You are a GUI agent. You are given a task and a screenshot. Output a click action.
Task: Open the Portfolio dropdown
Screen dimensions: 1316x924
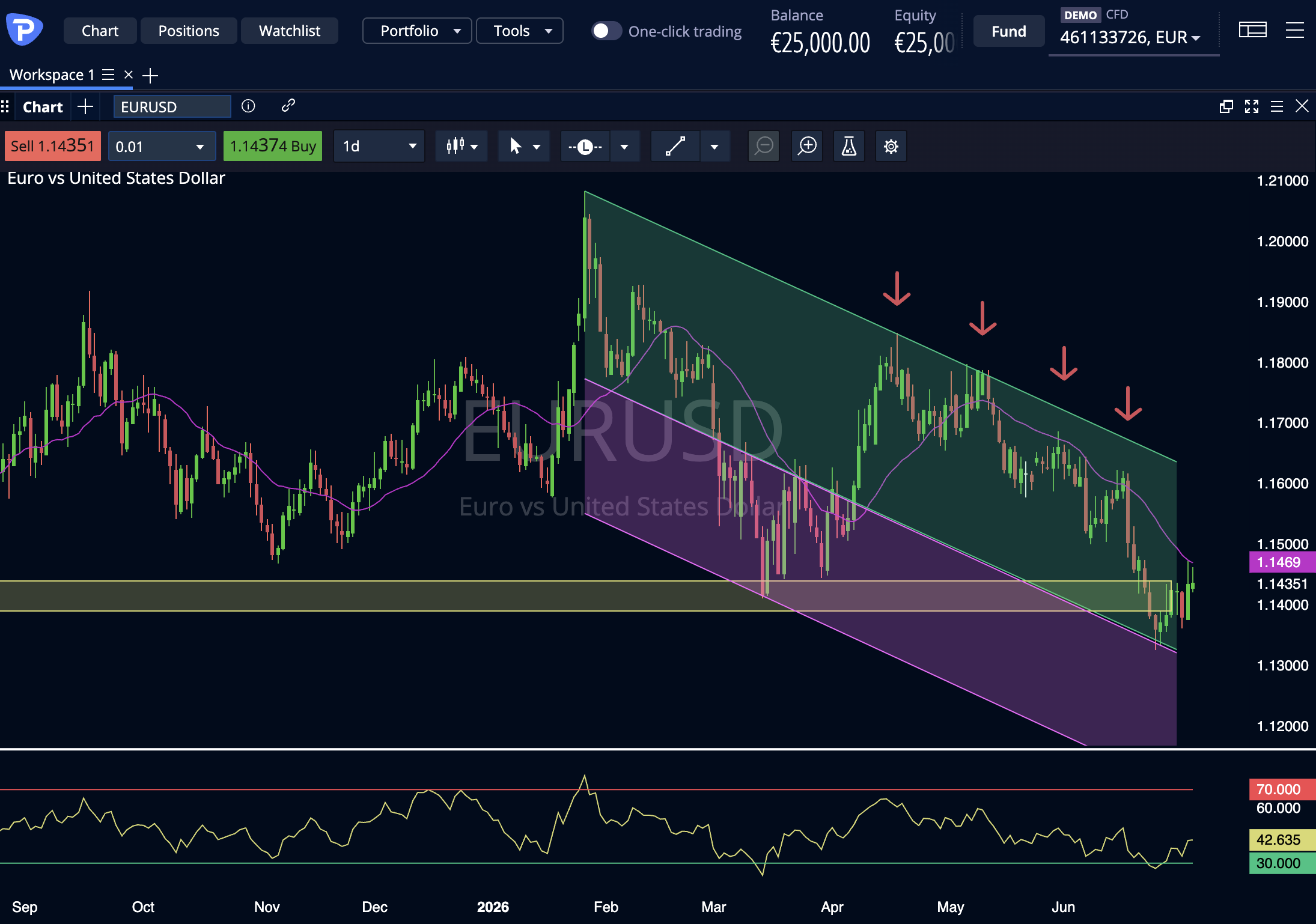click(x=417, y=31)
